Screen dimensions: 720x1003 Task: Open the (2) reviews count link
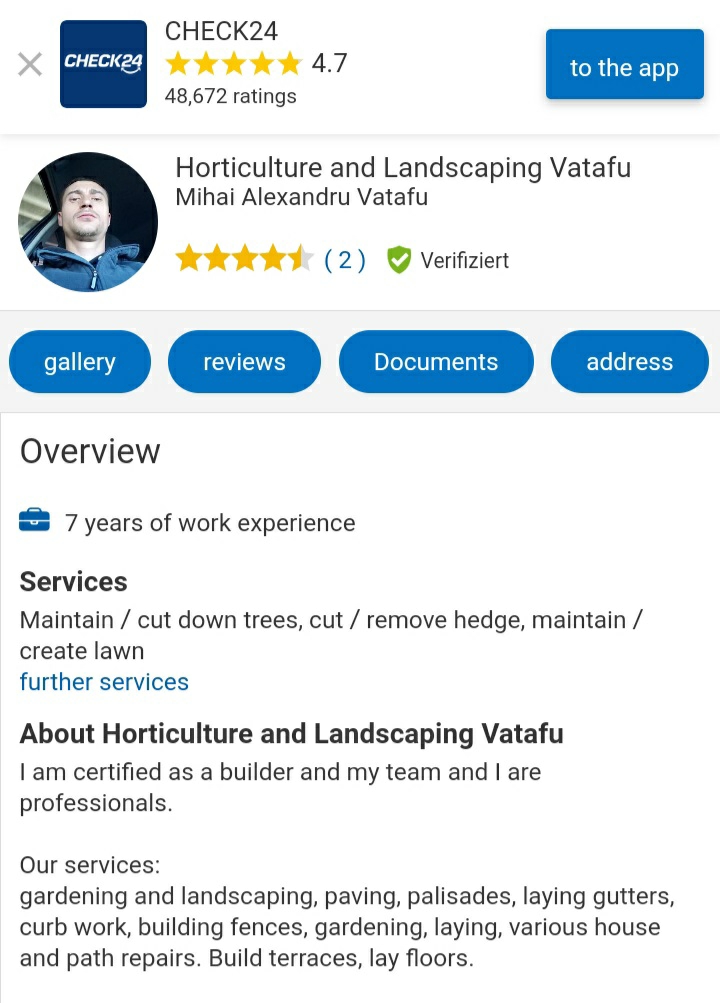point(345,260)
